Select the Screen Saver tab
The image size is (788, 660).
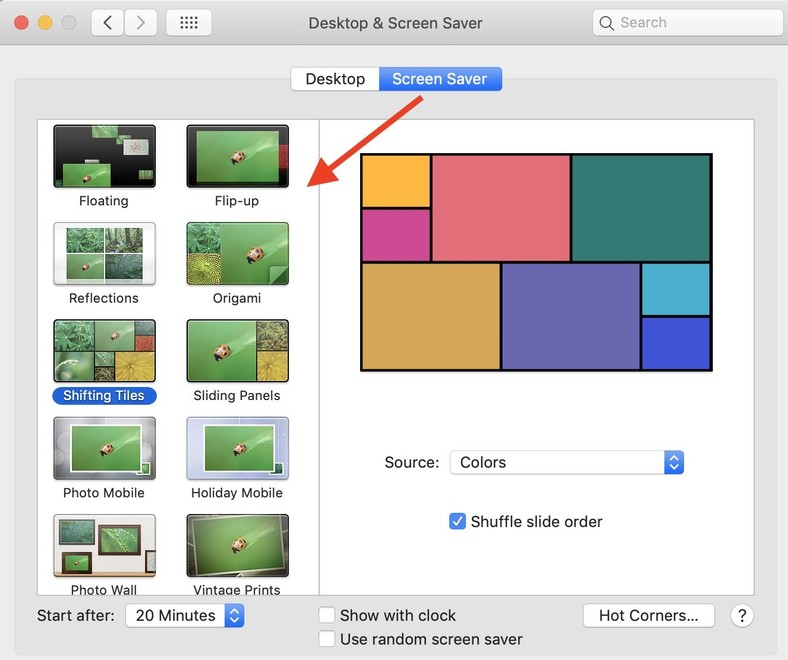coord(440,79)
